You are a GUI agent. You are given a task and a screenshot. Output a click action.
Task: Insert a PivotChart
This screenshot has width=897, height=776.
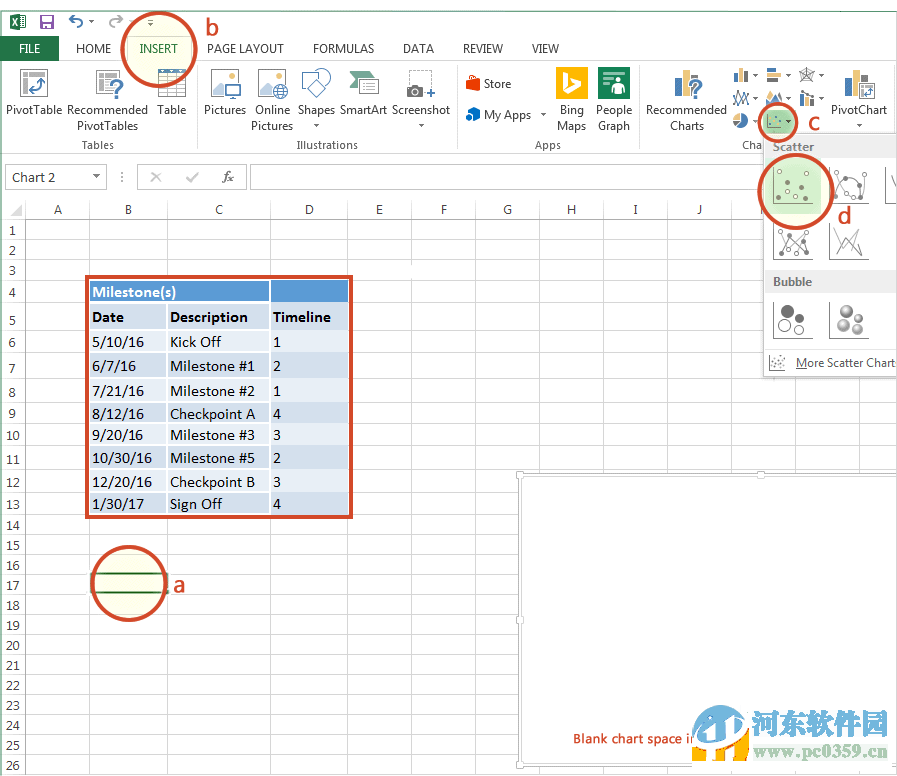858,97
